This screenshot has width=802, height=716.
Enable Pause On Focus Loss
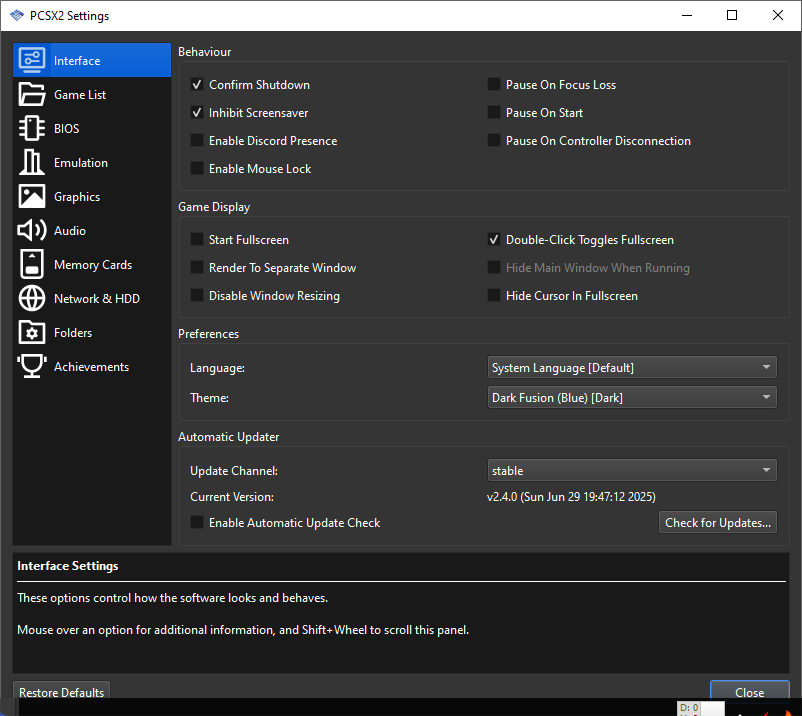(494, 85)
